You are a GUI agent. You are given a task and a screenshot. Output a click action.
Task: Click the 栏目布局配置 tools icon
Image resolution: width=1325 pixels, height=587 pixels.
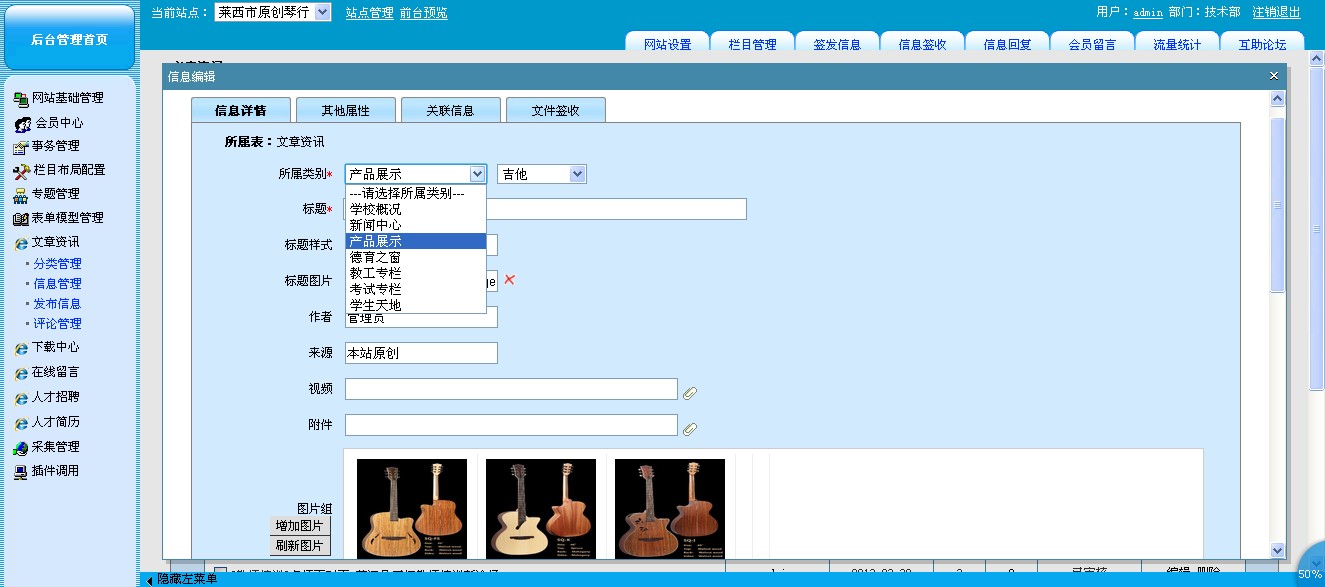point(20,171)
